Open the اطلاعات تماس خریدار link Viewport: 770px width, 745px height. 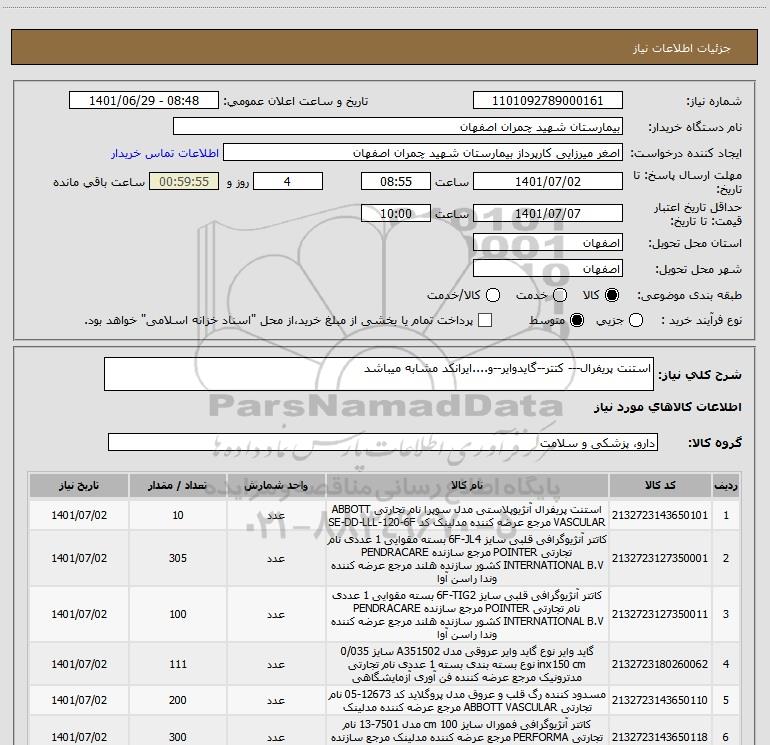point(165,153)
